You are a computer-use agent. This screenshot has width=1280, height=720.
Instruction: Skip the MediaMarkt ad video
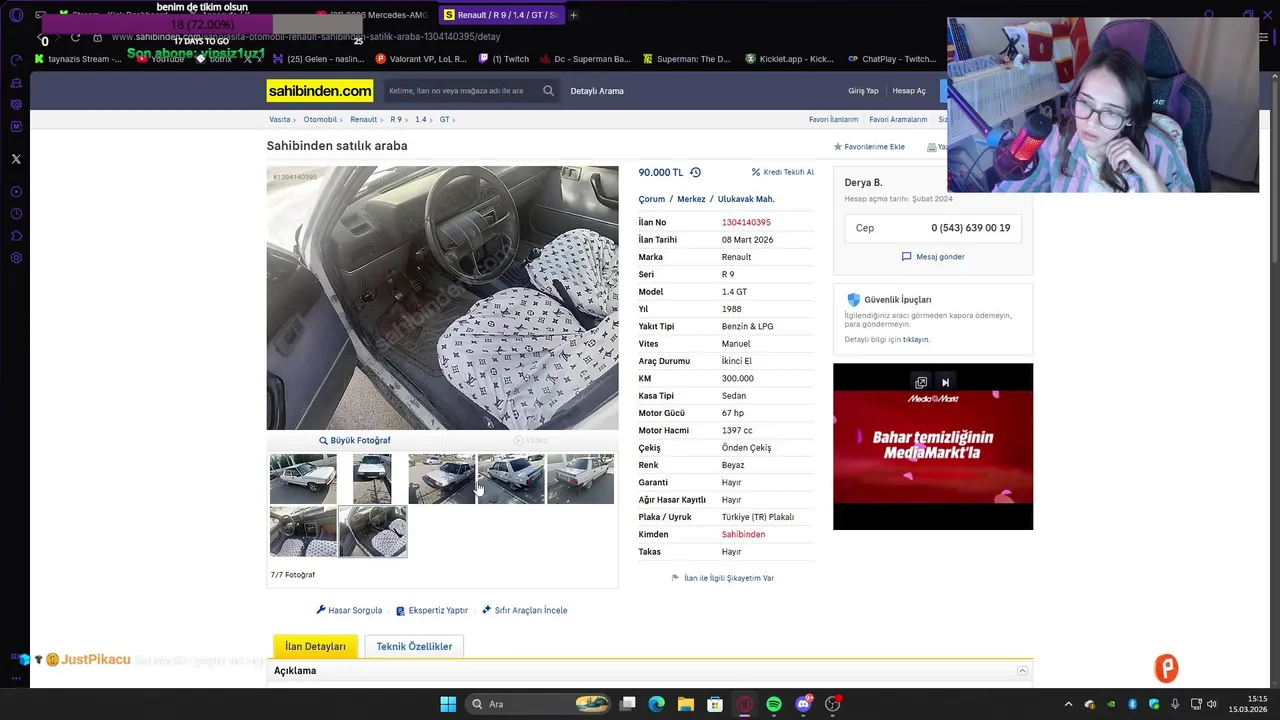pos(945,382)
